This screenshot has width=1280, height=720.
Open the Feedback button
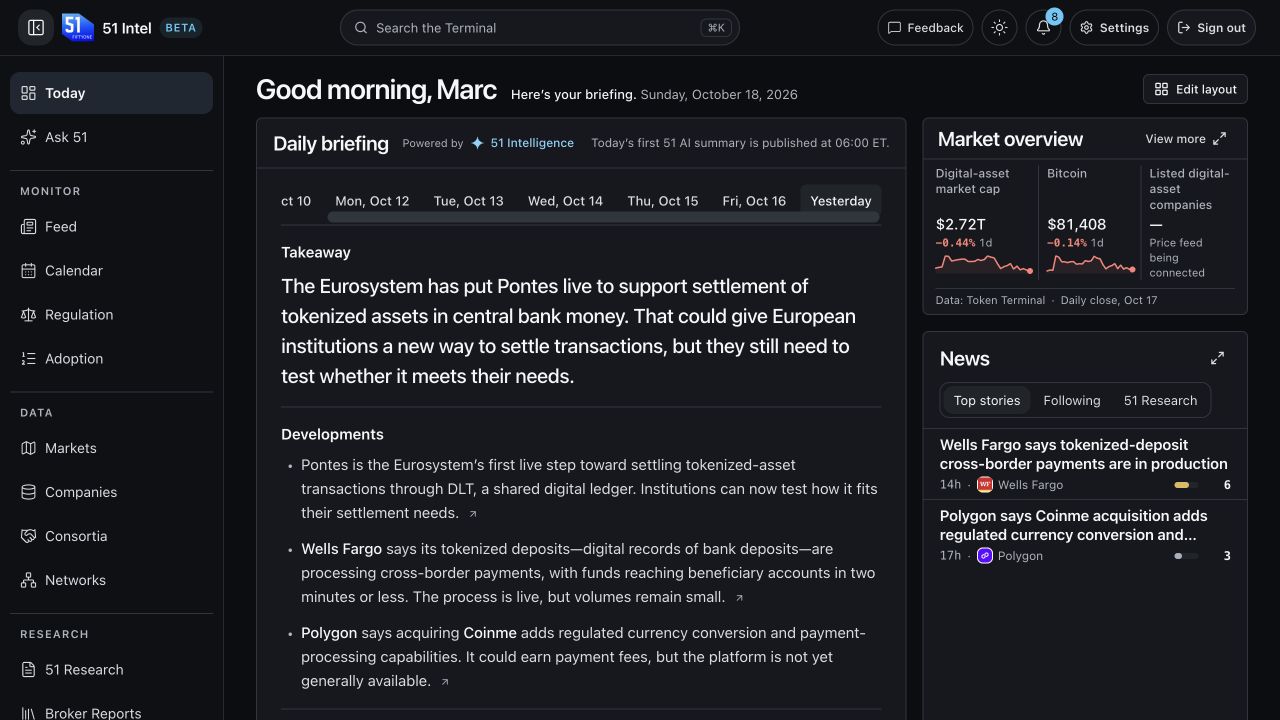tap(925, 28)
